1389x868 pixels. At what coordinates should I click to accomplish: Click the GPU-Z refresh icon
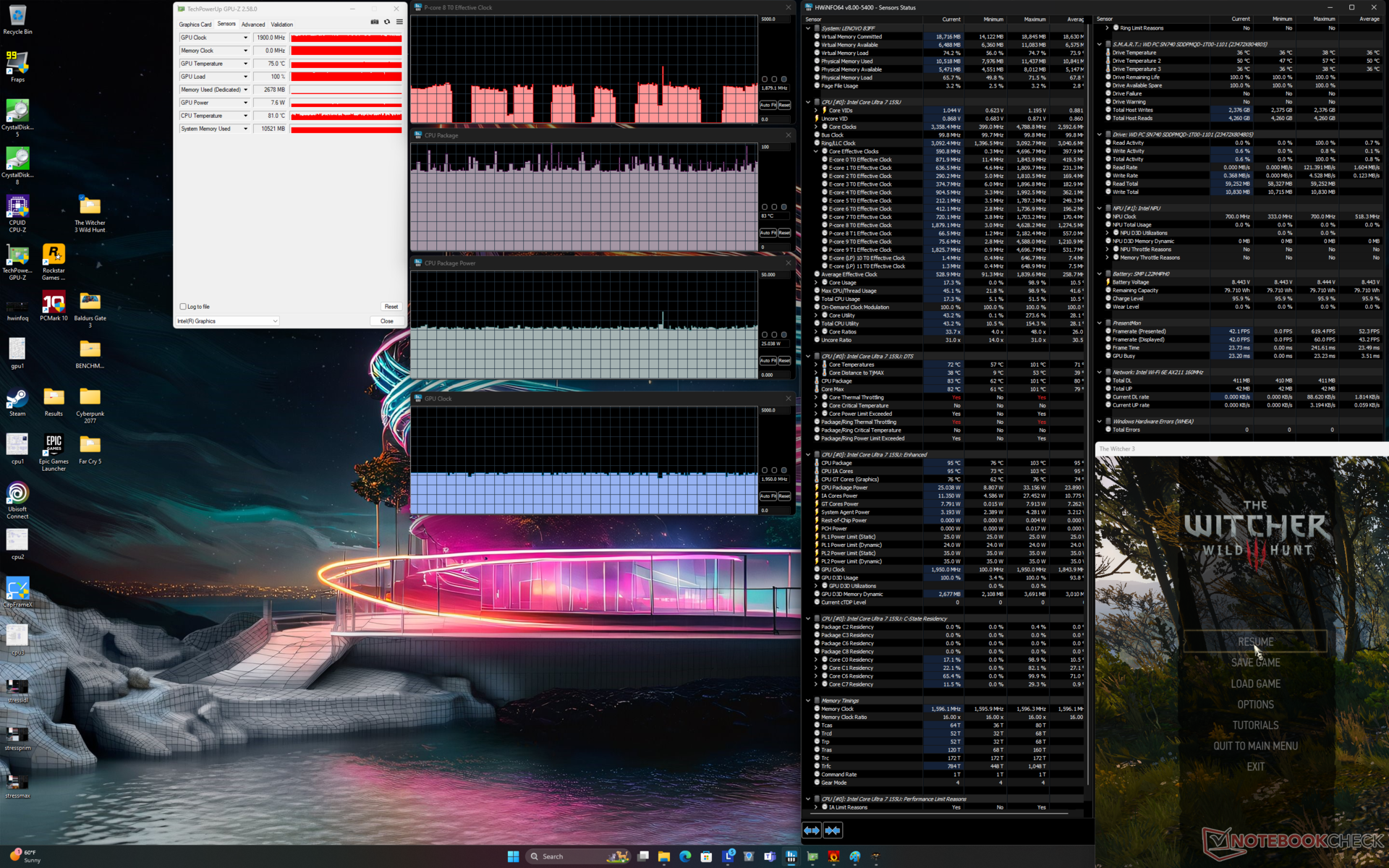387,22
